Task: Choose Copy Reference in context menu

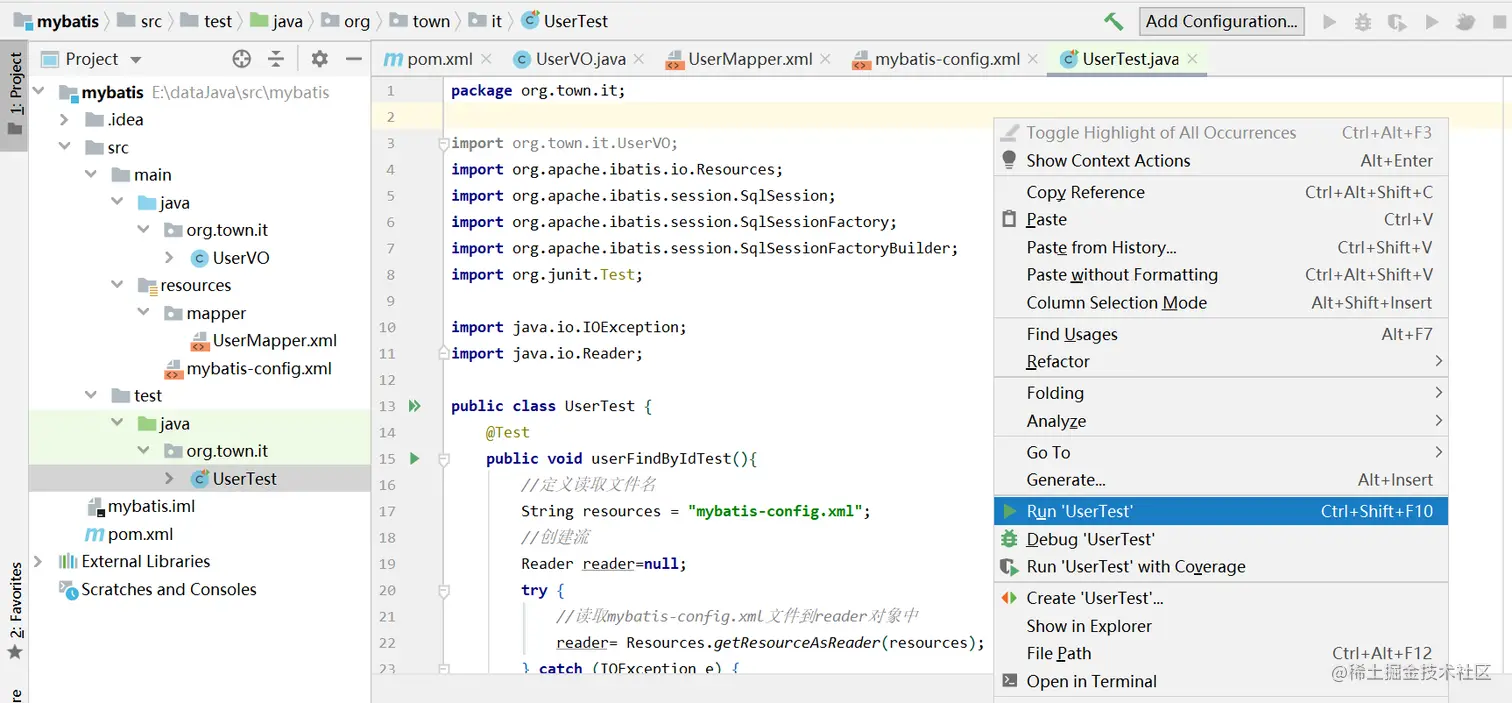Action: pos(1221,192)
